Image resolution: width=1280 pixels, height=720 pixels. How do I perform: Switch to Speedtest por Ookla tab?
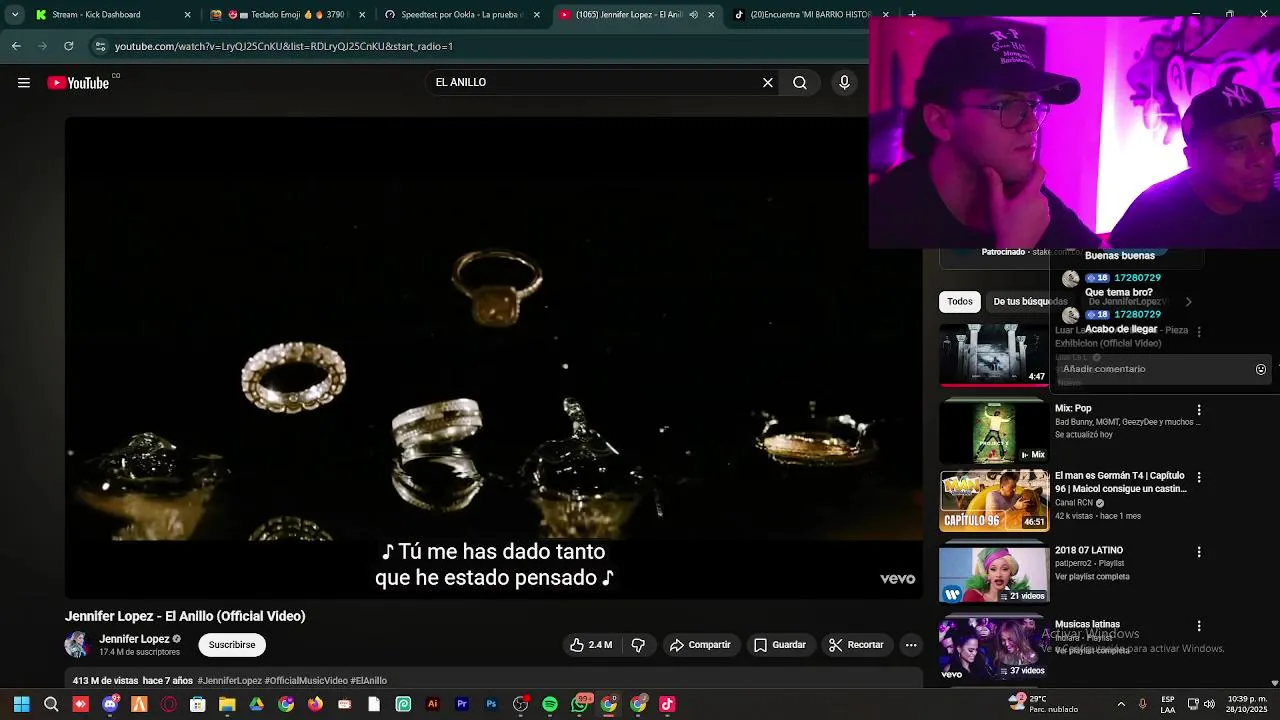(462, 15)
